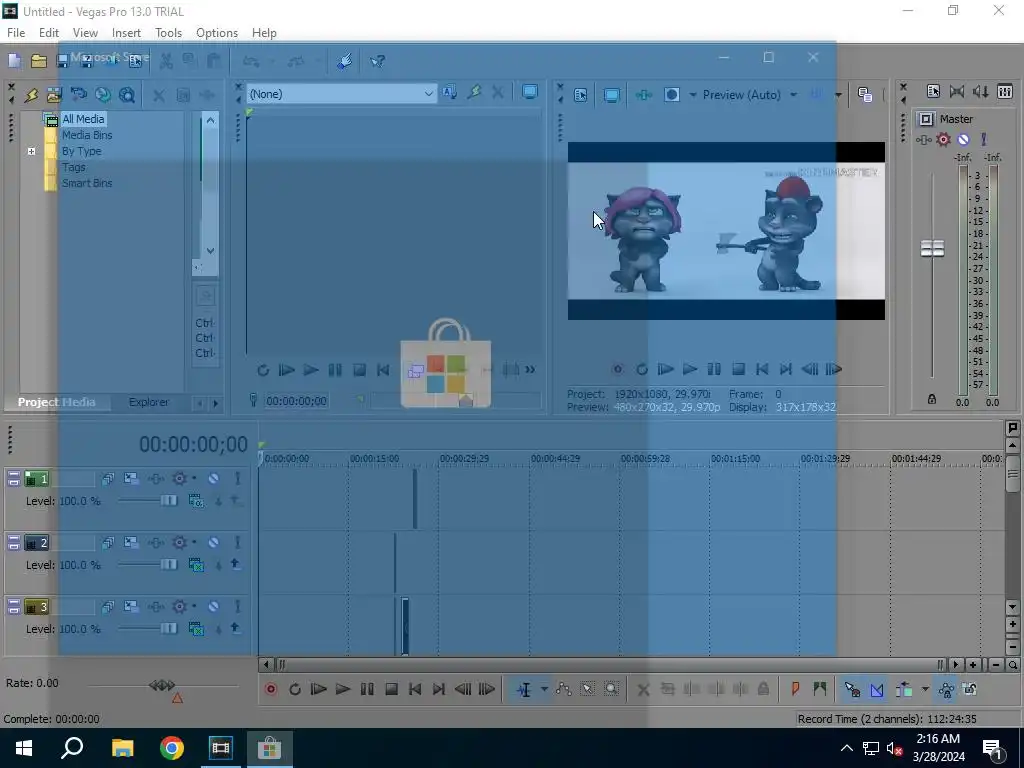1024x768 pixels.
Task: Open track 2 Track Motion icon
Action: click(x=131, y=543)
